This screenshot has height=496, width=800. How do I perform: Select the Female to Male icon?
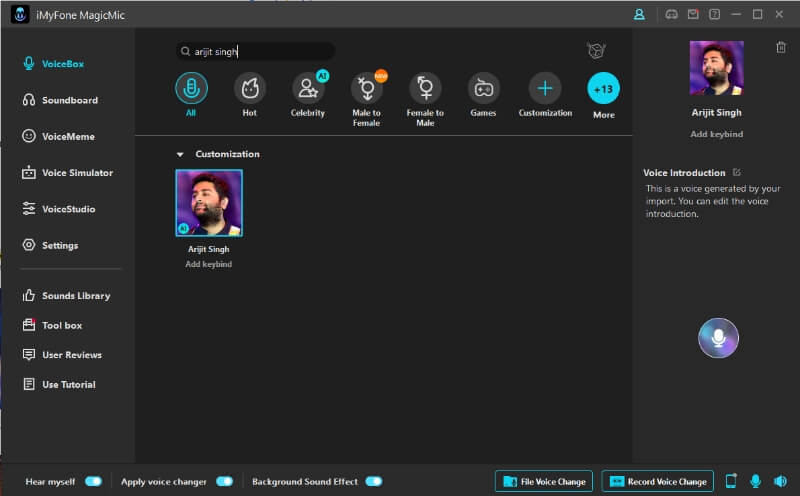coord(425,88)
